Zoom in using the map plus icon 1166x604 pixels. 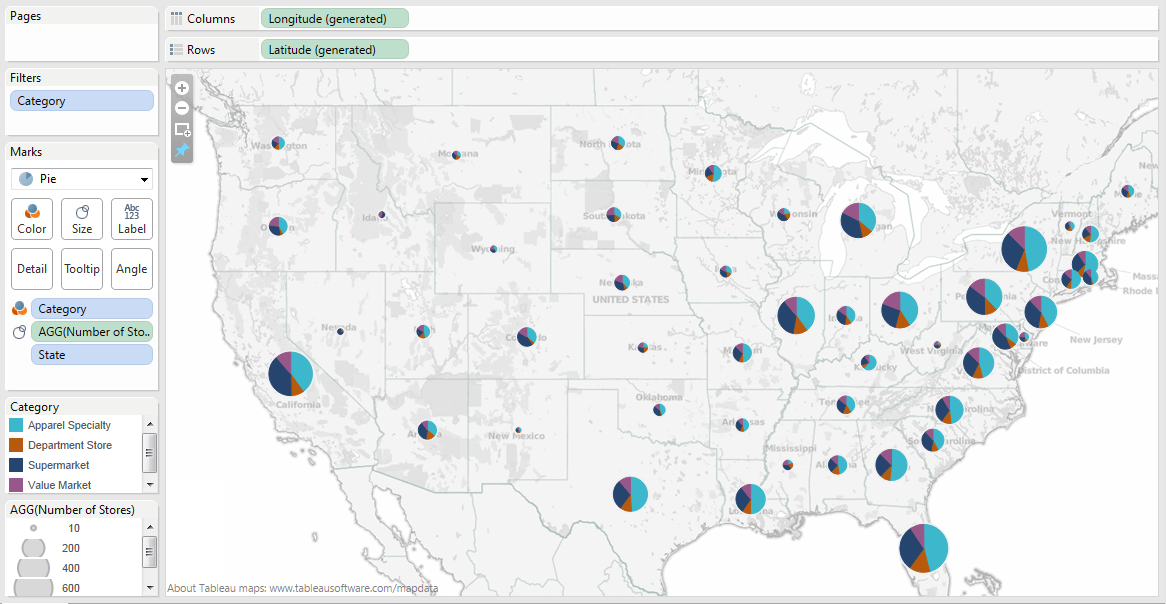point(181,87)
